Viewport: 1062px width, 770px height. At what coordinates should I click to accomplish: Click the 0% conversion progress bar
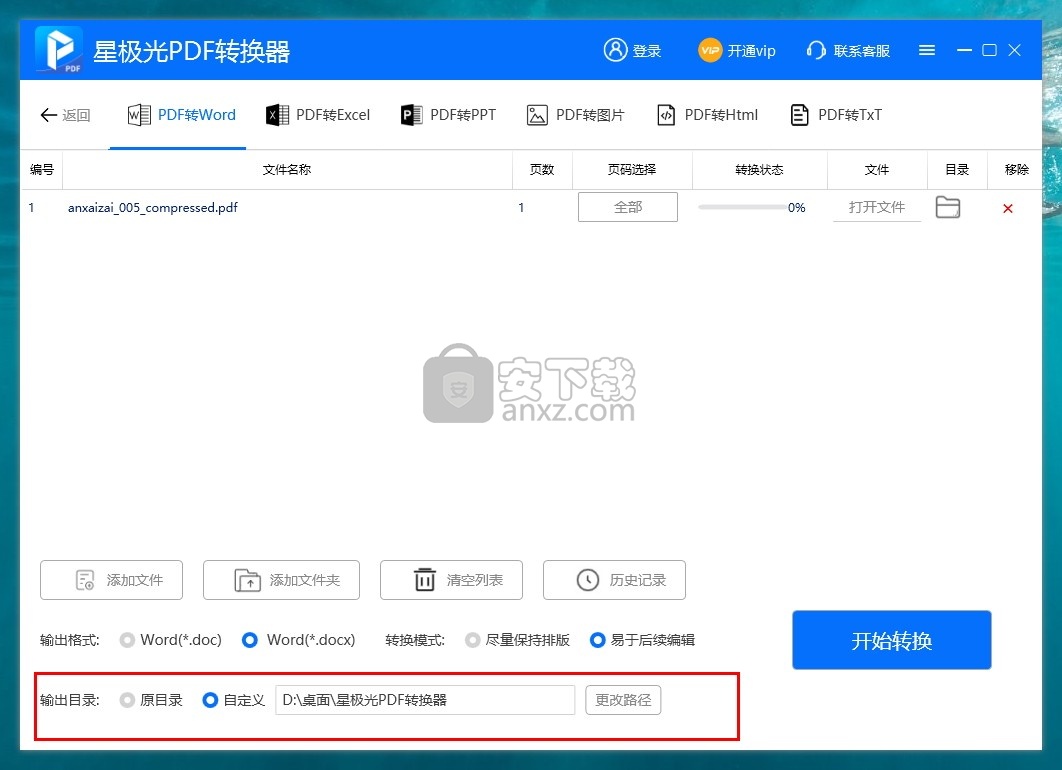742,207
